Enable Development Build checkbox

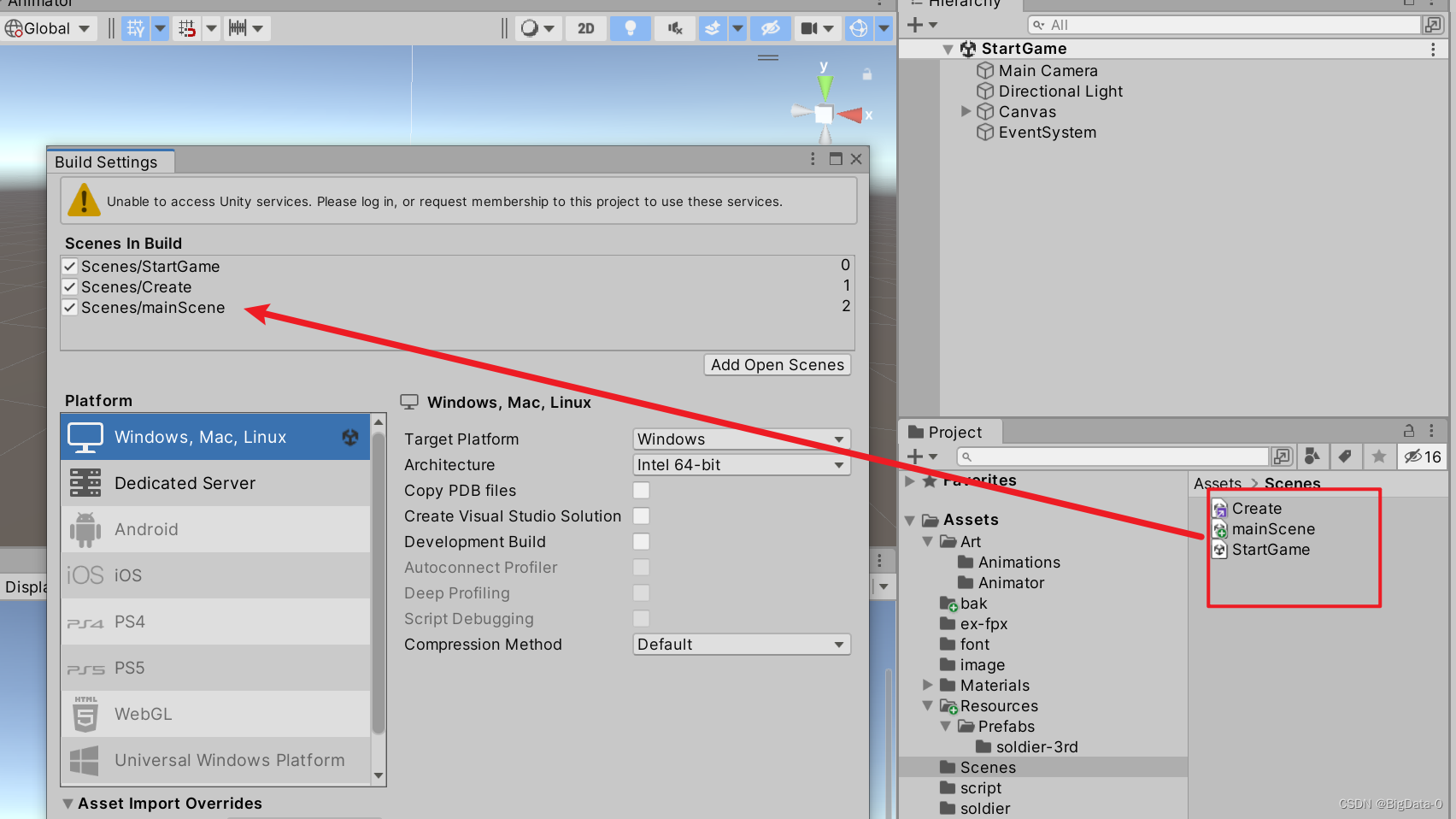tap(642, 542)
